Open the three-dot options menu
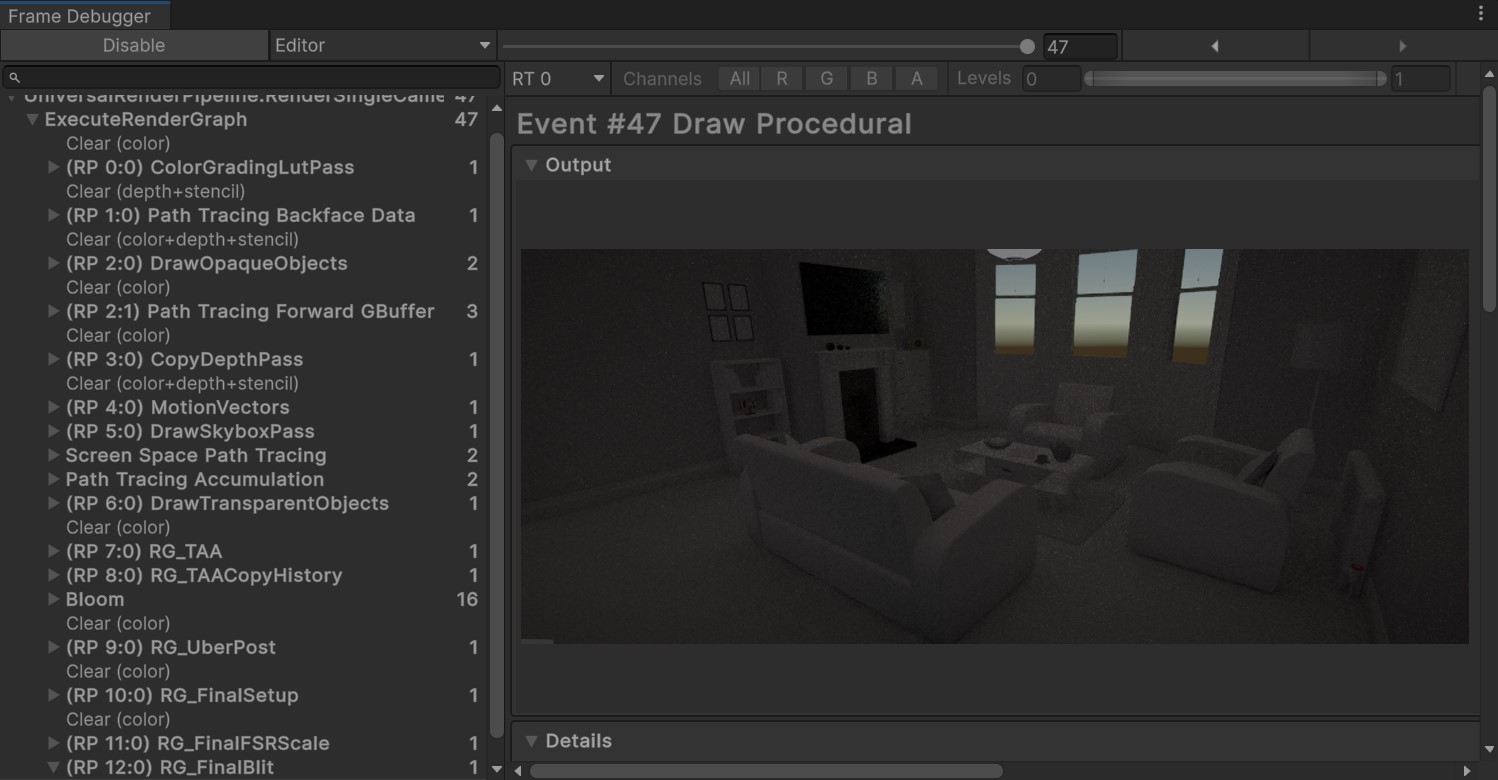The height and width of the screenshot is (780, 1498). [x=1483, y=12]
